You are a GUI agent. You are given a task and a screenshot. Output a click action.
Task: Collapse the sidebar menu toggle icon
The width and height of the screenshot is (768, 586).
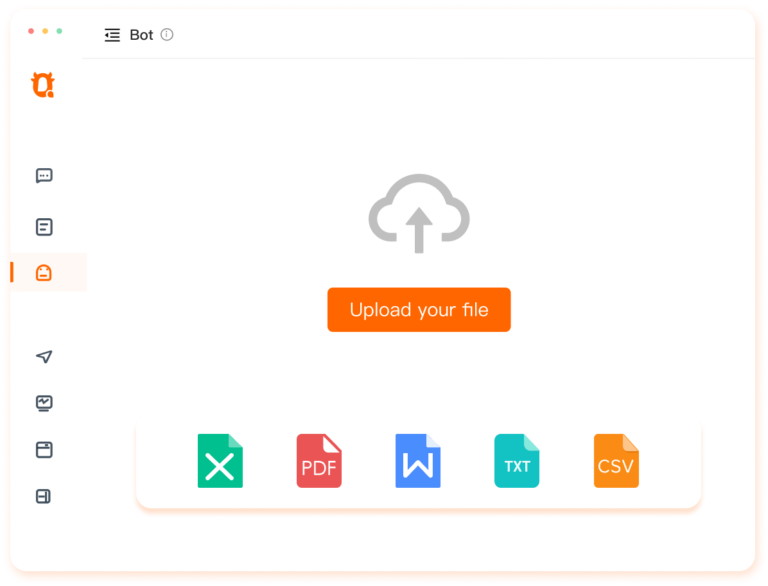(x=112, y=35)
